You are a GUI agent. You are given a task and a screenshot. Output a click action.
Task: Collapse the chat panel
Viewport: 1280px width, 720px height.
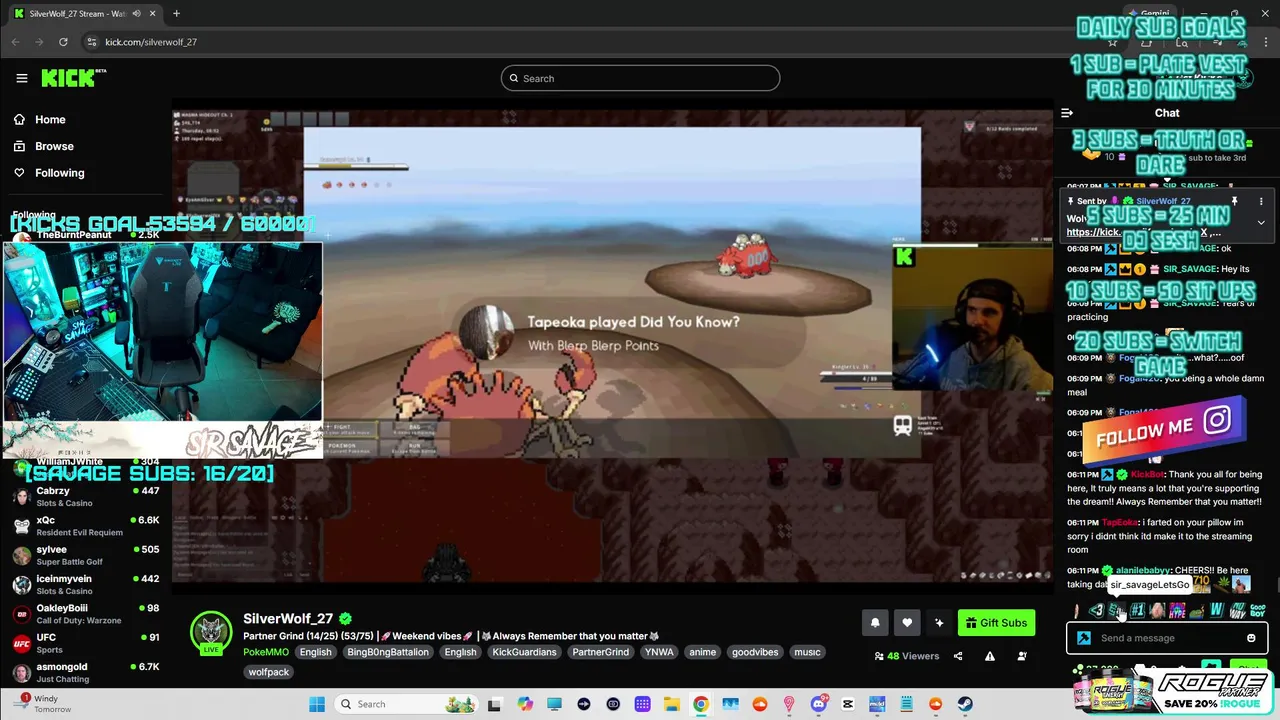(x=1067, y=113)
